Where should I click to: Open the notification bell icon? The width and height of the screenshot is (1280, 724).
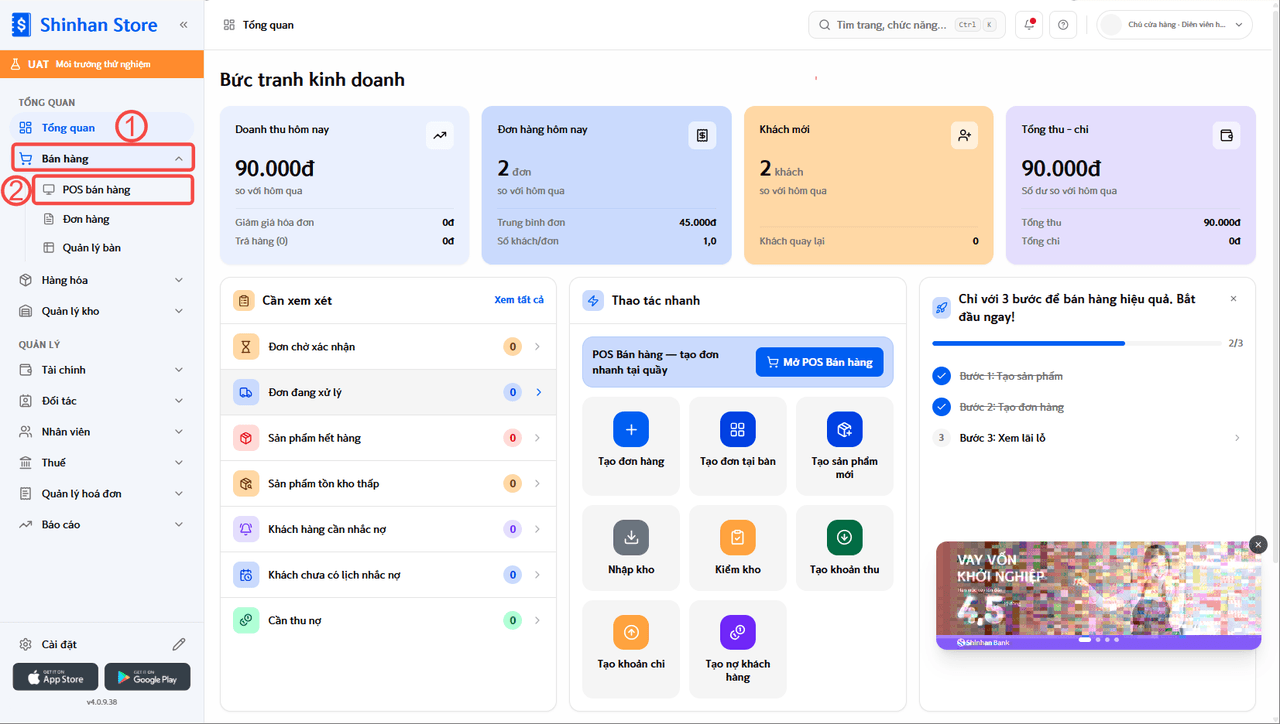1028,25
